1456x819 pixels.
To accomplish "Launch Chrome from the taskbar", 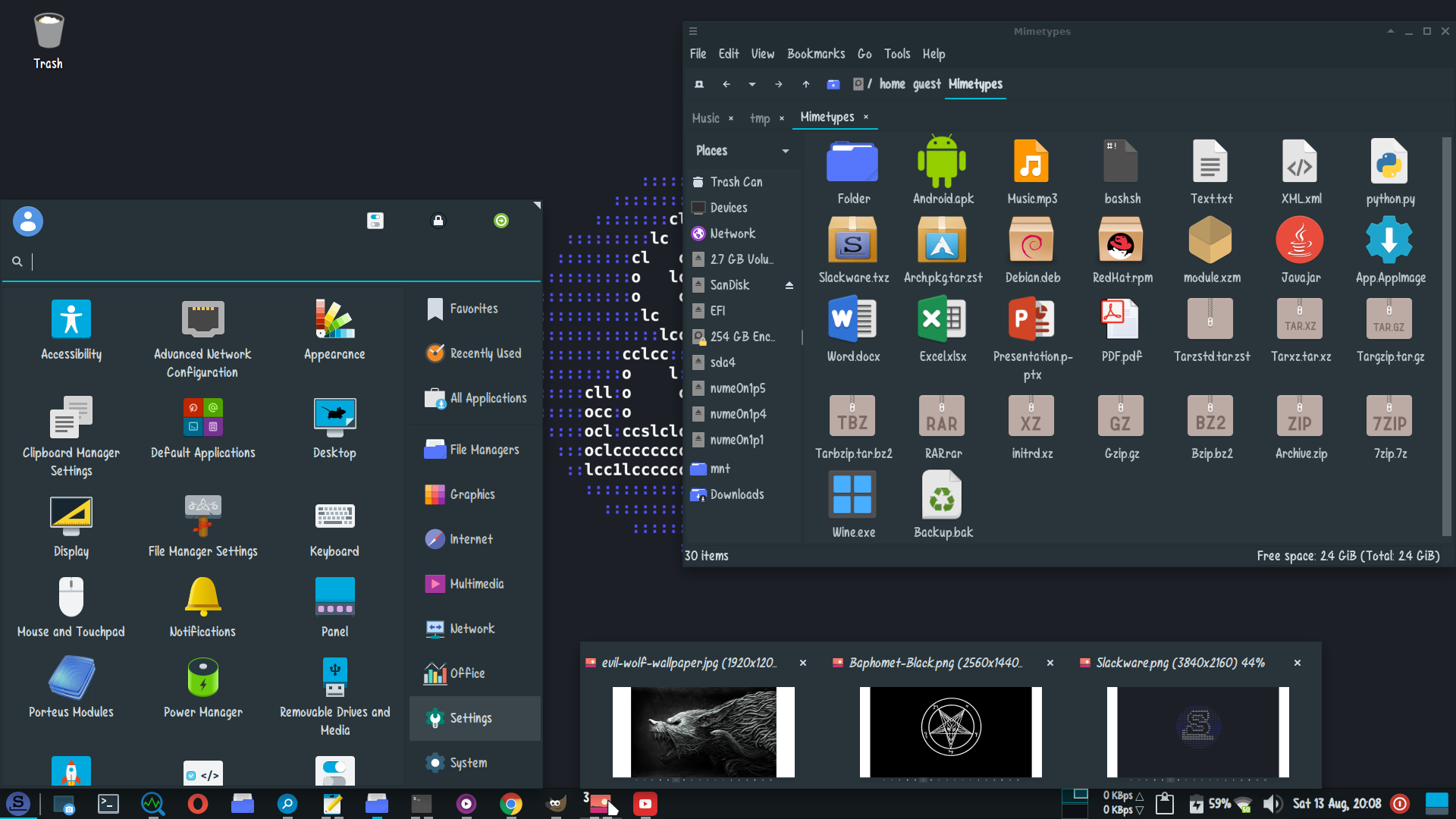I will 511,804.
